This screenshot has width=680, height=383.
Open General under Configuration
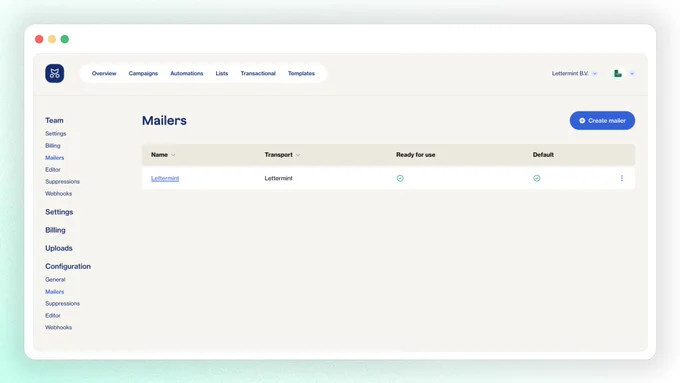tap(55, 280)
